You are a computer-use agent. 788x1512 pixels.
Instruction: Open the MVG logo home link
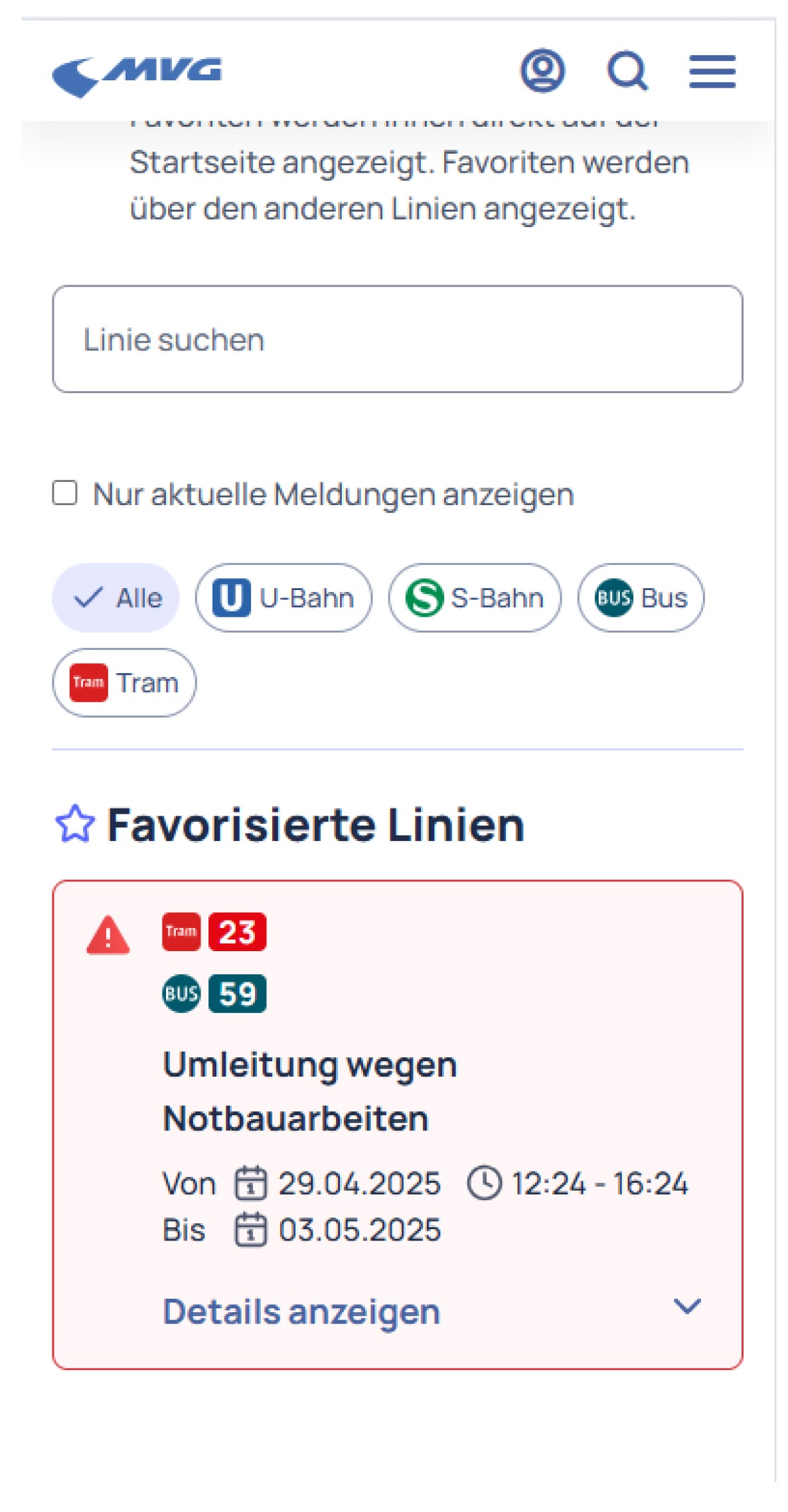pos(137,76)
